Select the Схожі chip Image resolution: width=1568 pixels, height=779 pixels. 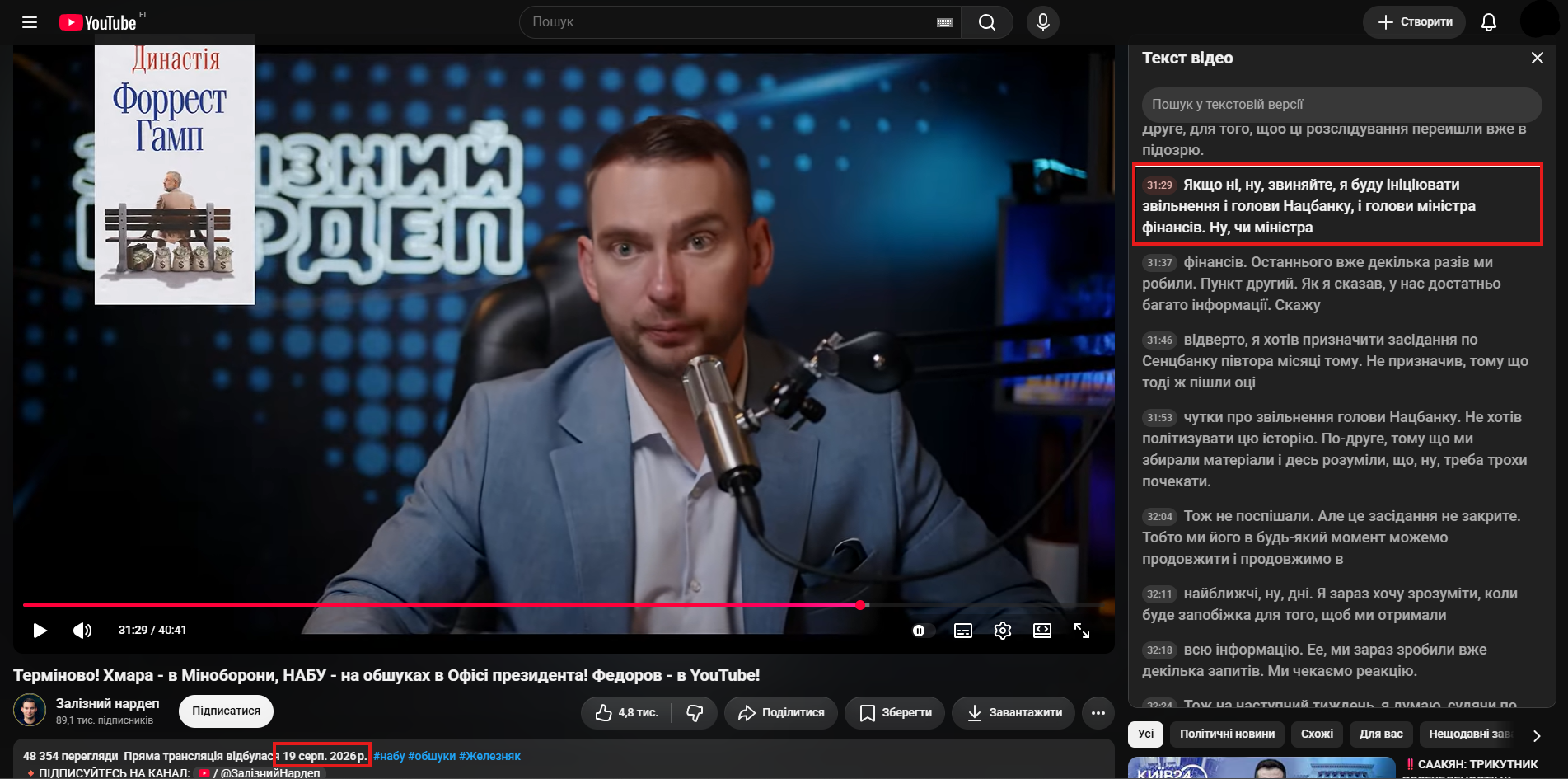point(1317,734)
